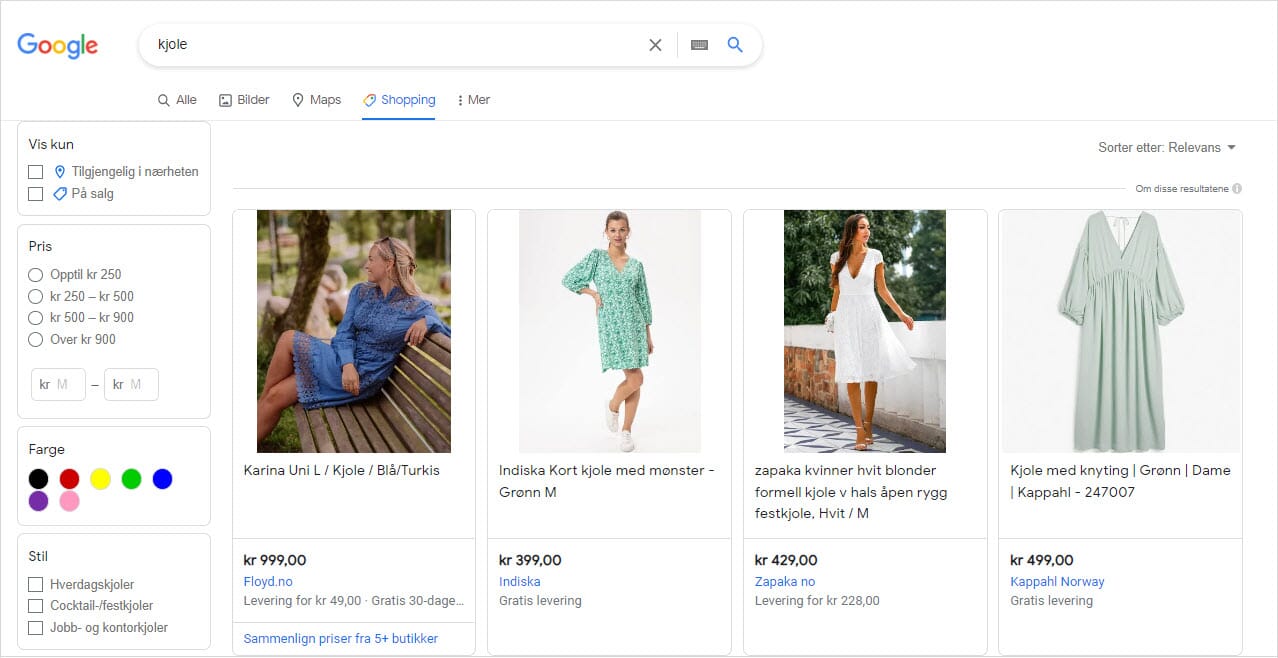Image resolution: width=1278 pixels, height=658 pixels.
Task: Select the green color swatch
Action: [x=130, y=479]
